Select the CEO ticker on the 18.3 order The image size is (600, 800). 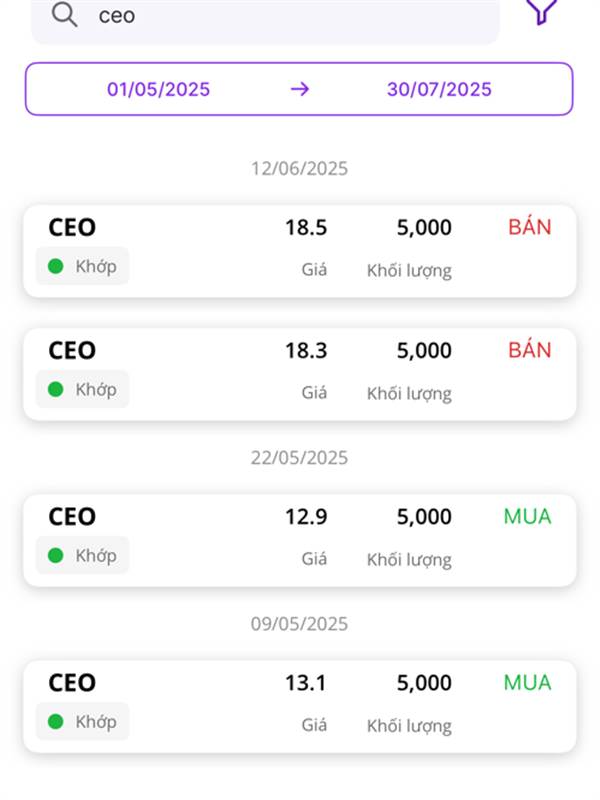click(72, 350)
